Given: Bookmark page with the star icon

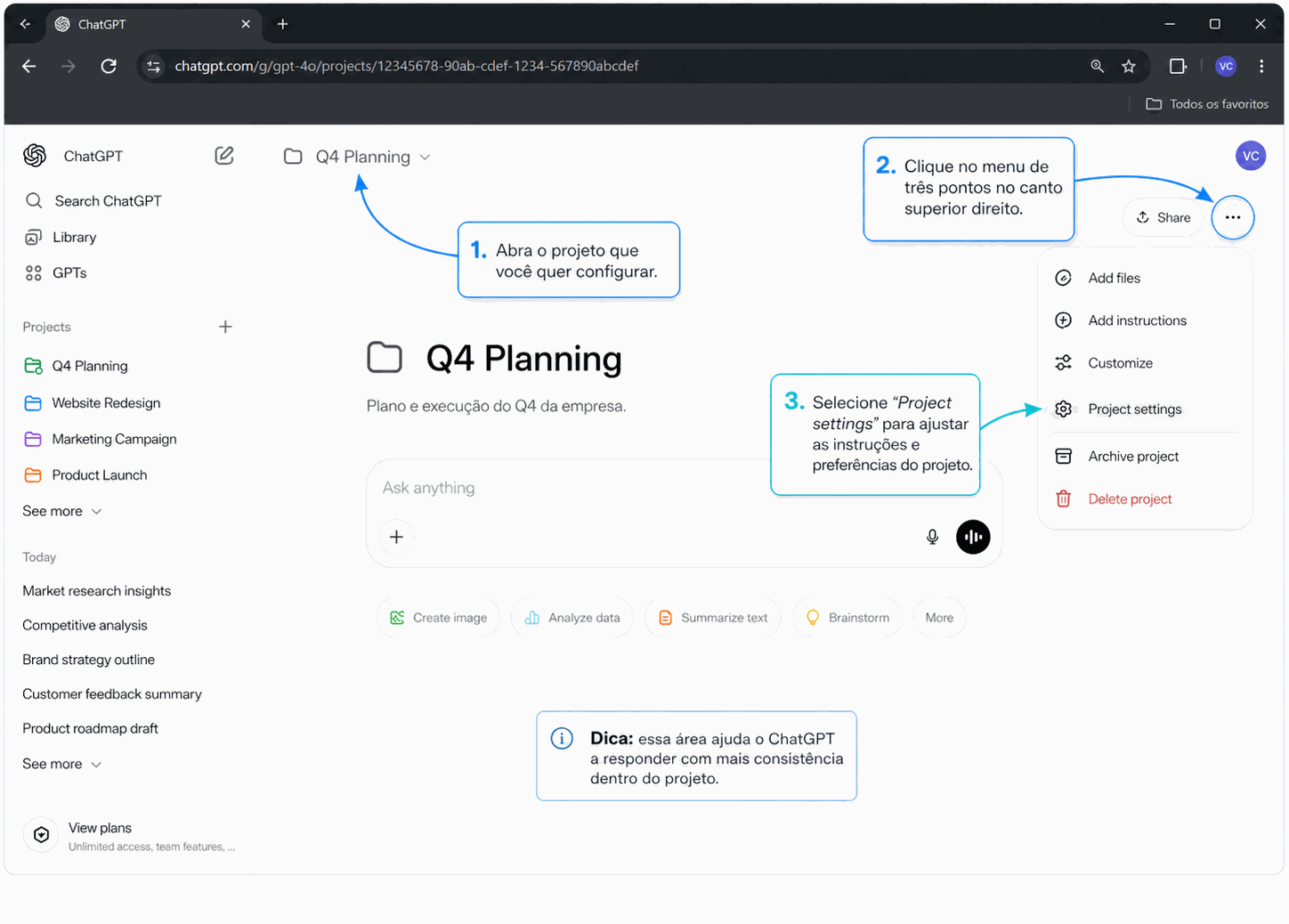Looking at the screenshot, I should pos(1129,66).
